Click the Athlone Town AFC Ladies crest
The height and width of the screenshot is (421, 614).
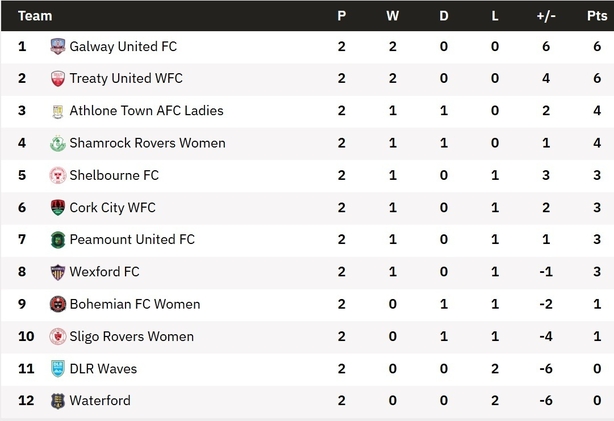pos(58,111)
